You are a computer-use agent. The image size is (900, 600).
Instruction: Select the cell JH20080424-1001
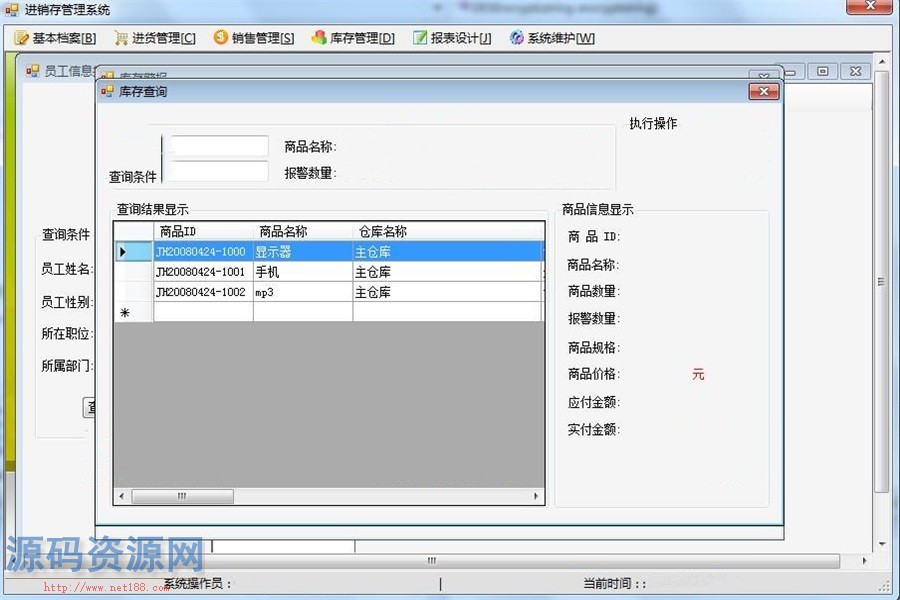[203, 272]
